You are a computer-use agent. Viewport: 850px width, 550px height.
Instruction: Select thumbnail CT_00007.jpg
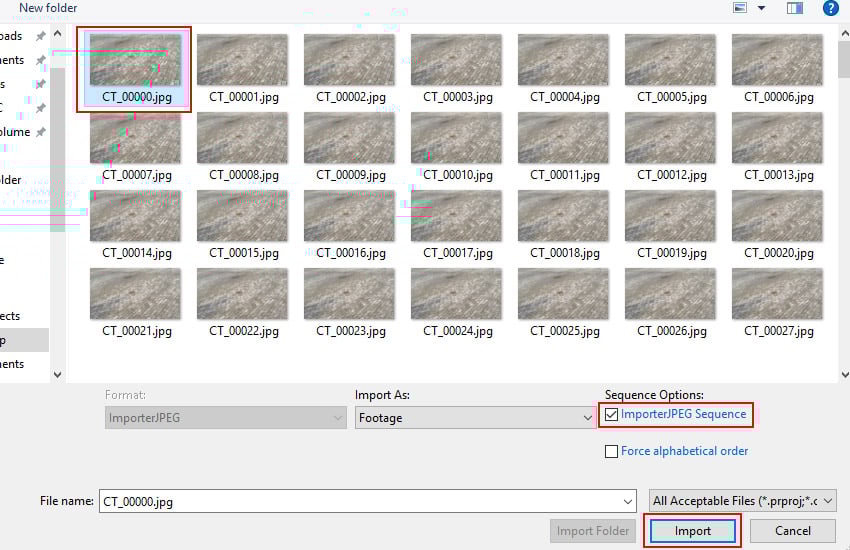pyautogui.click(x=135, y=138)
